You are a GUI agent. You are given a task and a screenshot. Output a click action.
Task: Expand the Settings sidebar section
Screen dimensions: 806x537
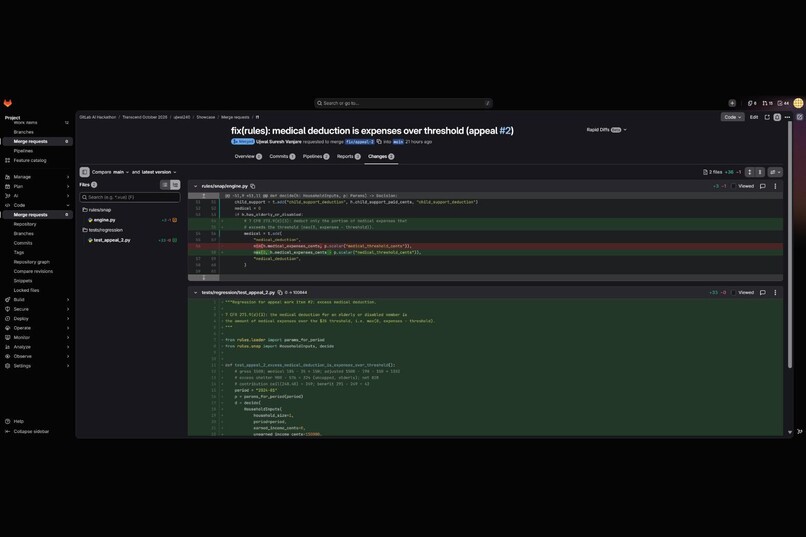point(37,366)
